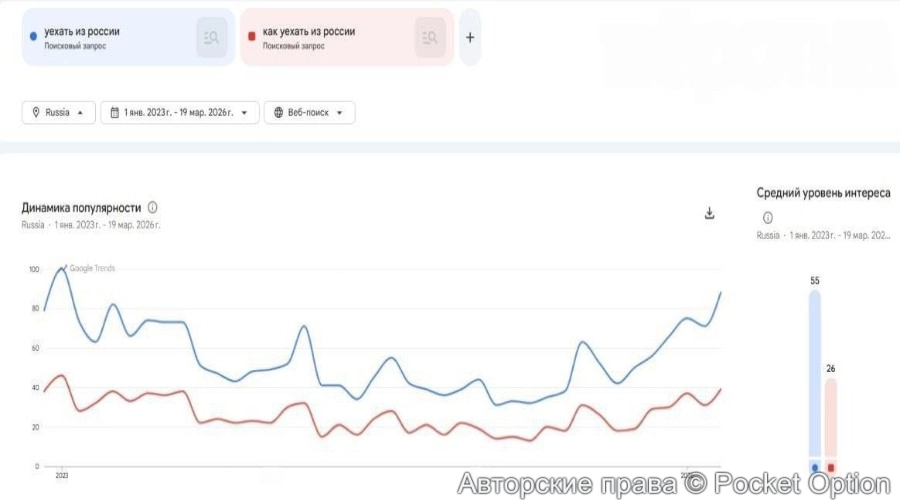Click the location pin icon in the Russia filter
This screenshot has height=500, width=900.
coord(36,112)
